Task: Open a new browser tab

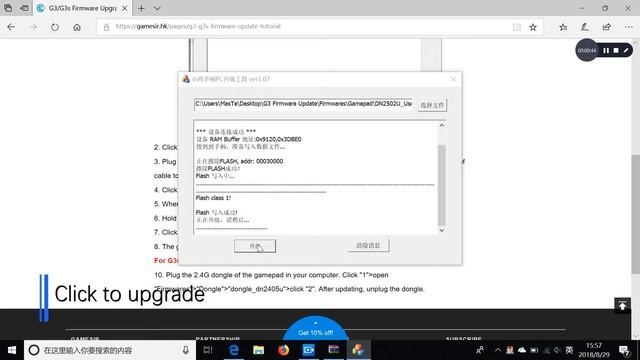Action: coord(141,8)
